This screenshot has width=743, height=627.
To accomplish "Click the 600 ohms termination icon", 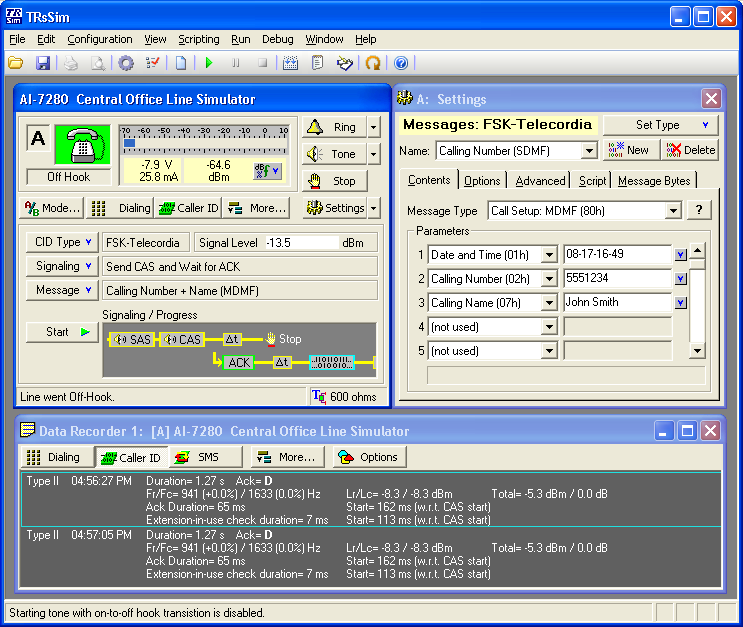I will pos(319,397).
